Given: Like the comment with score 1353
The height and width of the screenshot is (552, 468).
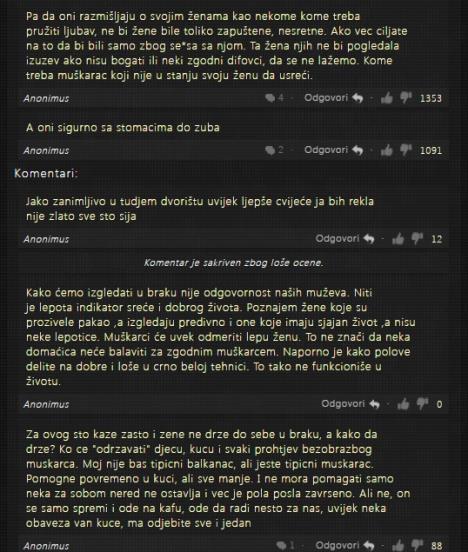Looking at the screenshot, I should [x=387, y=98].
